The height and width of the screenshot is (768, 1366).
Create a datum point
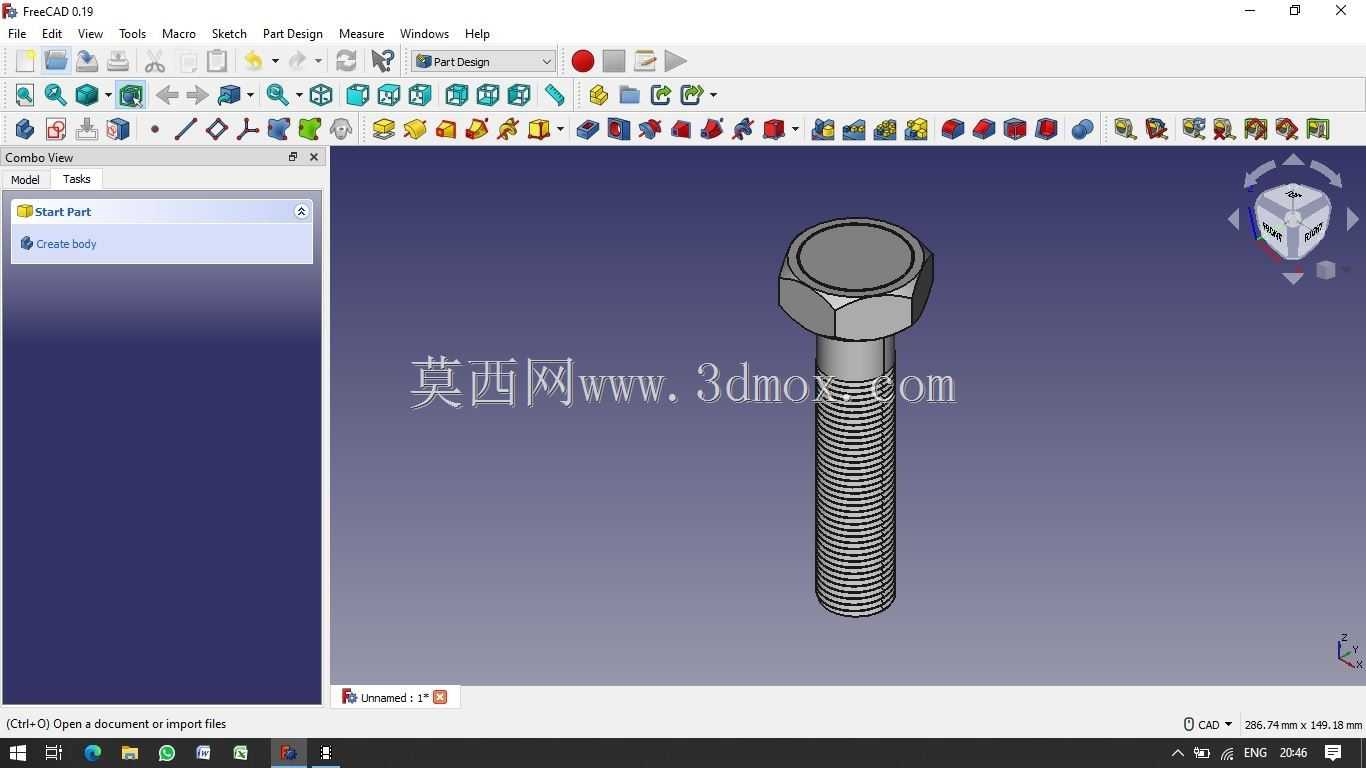tap(155, 129)
